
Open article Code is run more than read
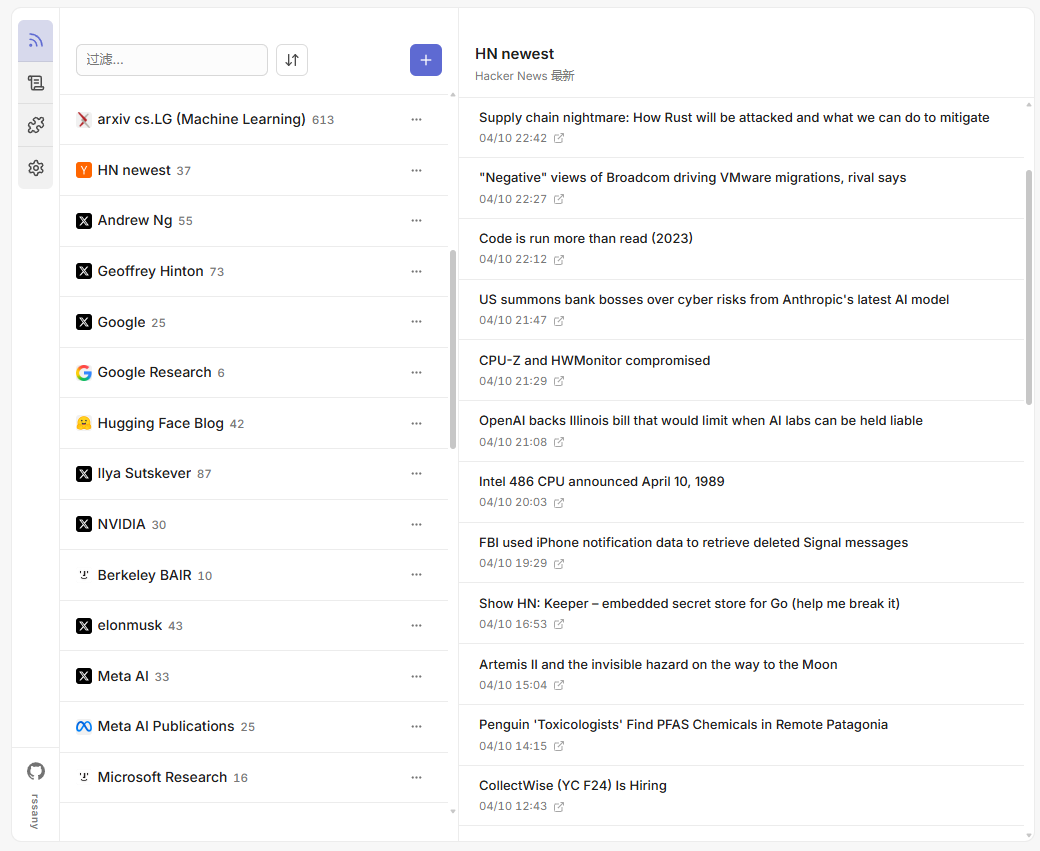pos(586,239)
